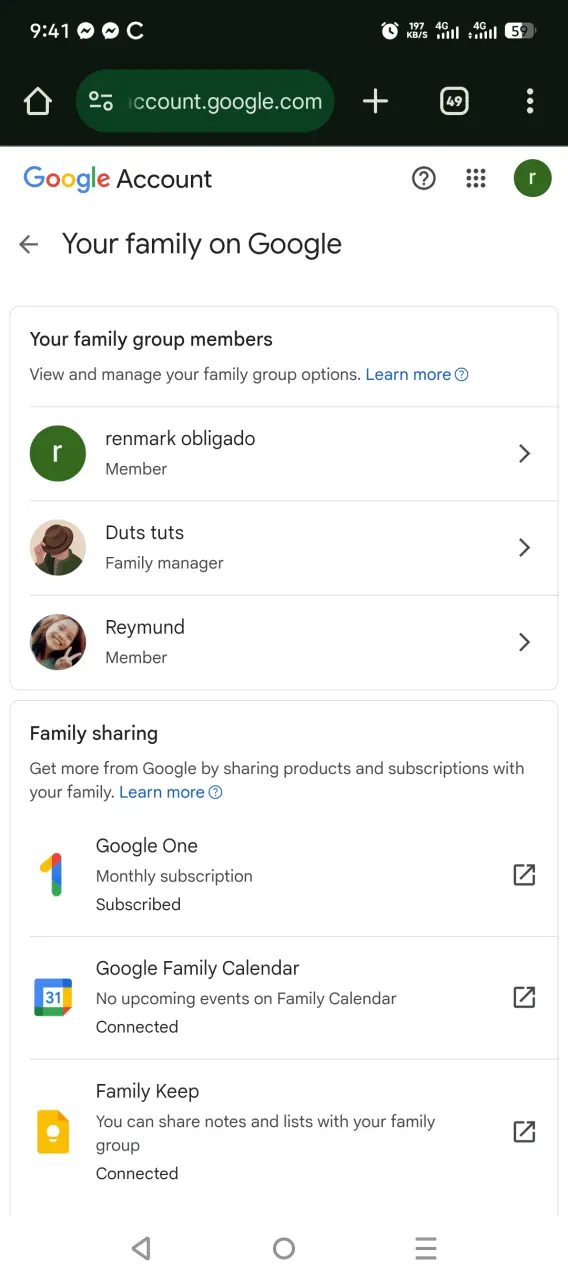Tap the browser home icon
568x1280 pixels.
[38, 101]
